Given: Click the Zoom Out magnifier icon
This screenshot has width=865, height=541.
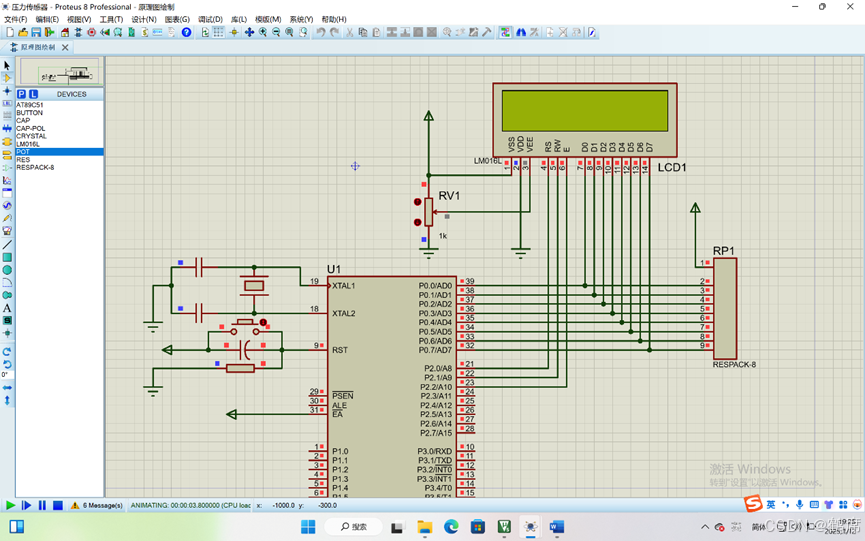Looking at the screenshot, I should pyautogui.click(x=276, y=33).
